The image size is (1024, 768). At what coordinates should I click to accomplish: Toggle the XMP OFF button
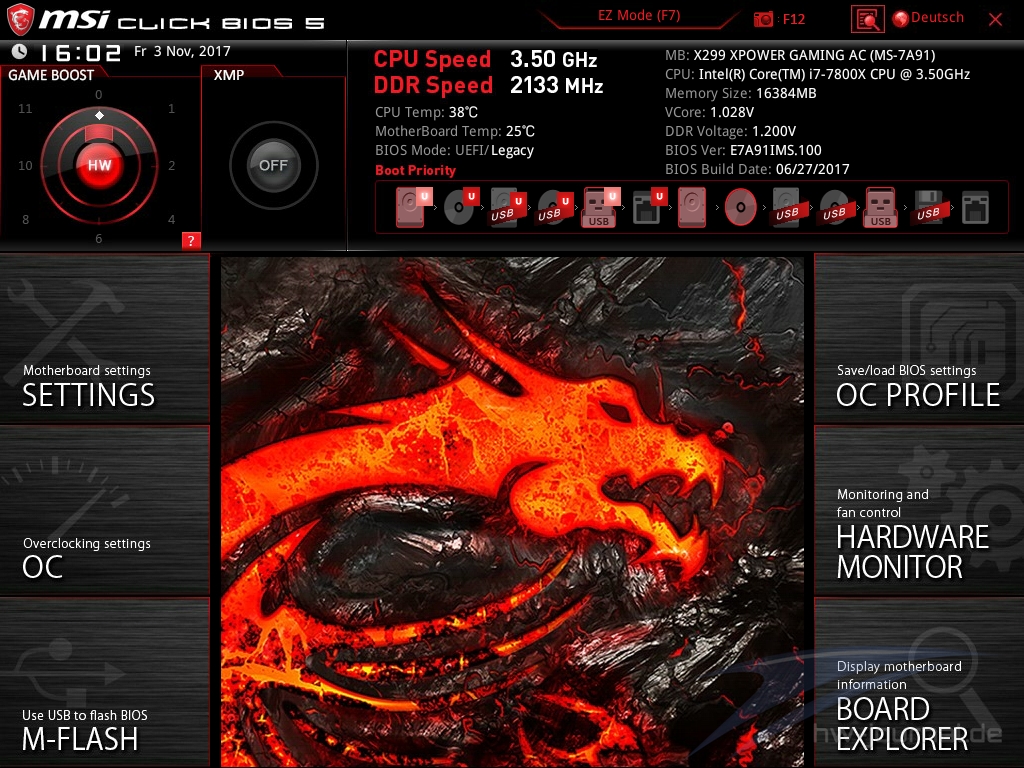click(273, 165)
